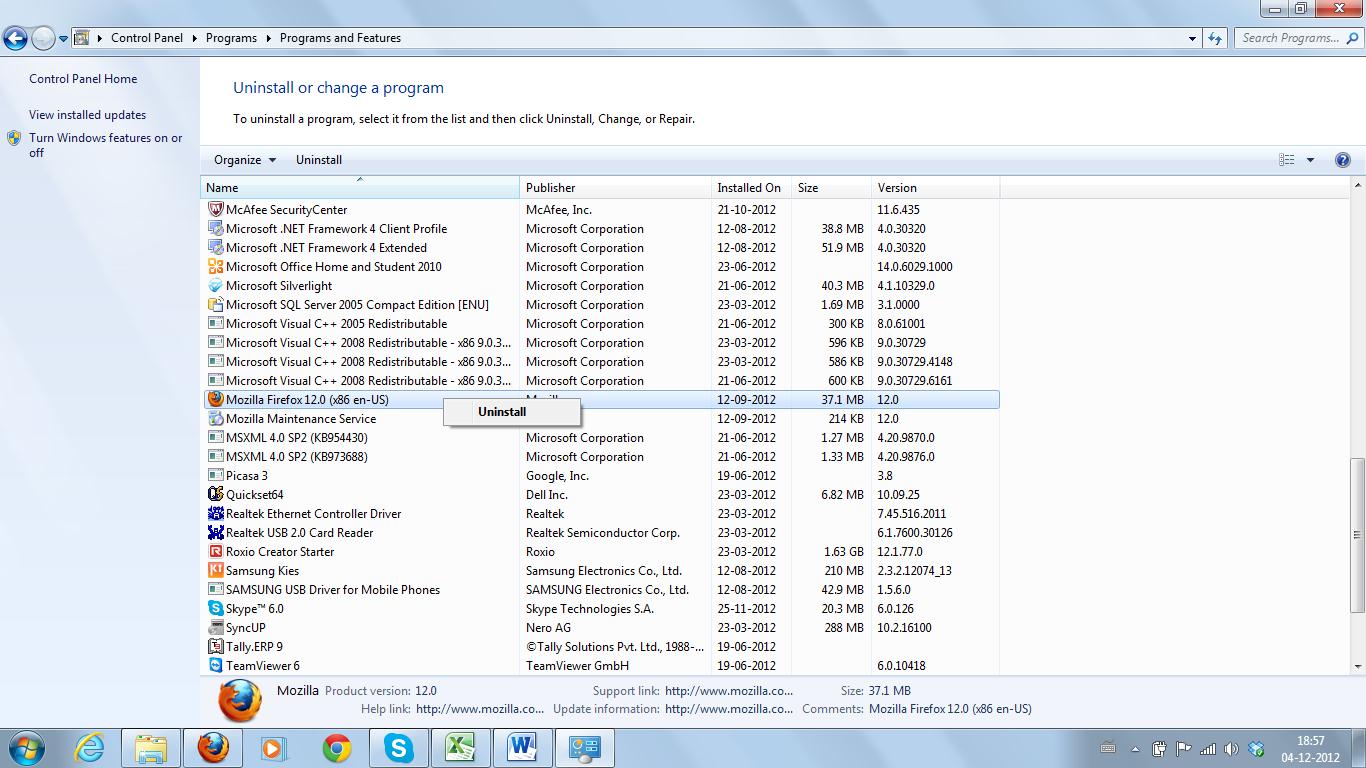Click the volume speaker tray icon

pyautogui.click(x=1231, y=748)
